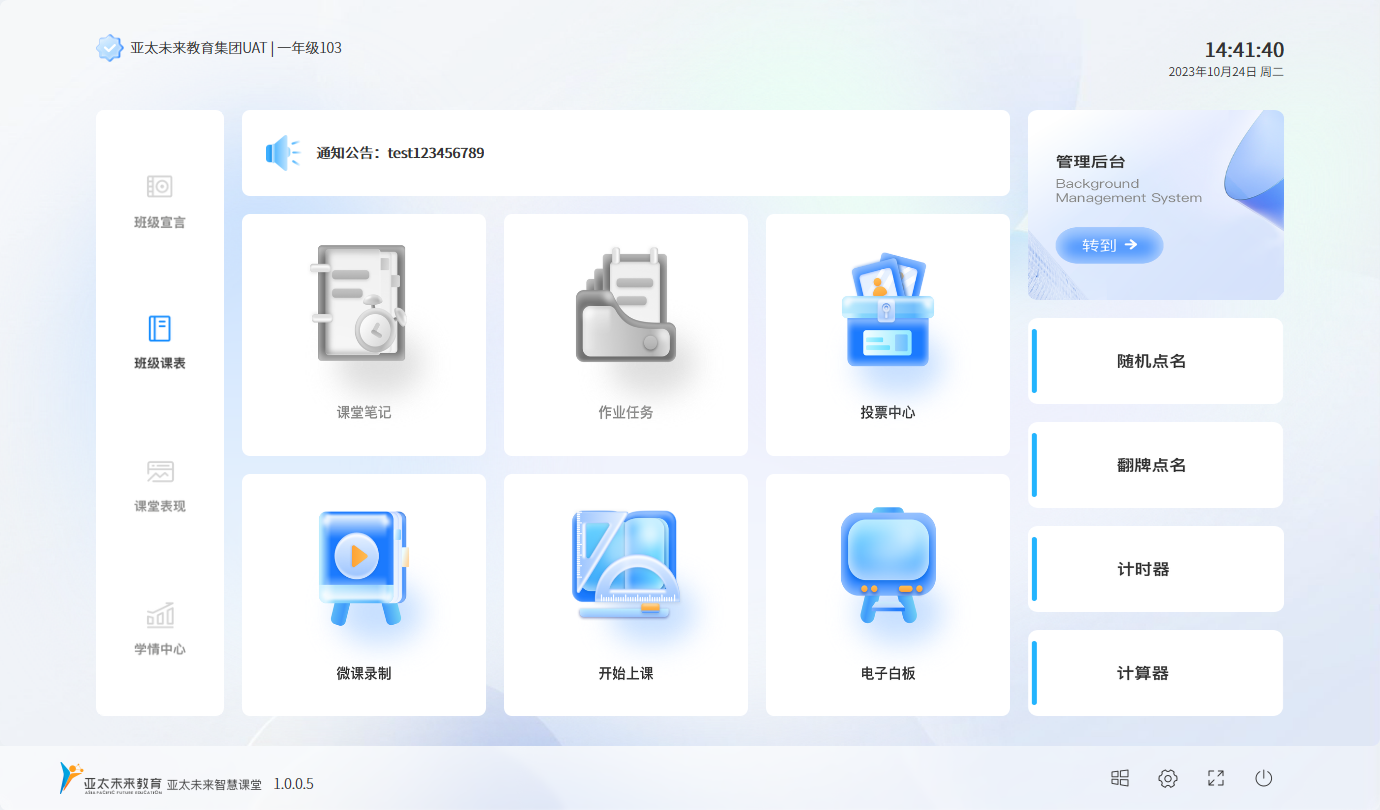1380x810 pixels.
Task: Click the 14:41:40 clock
Action: [1244, 50]
